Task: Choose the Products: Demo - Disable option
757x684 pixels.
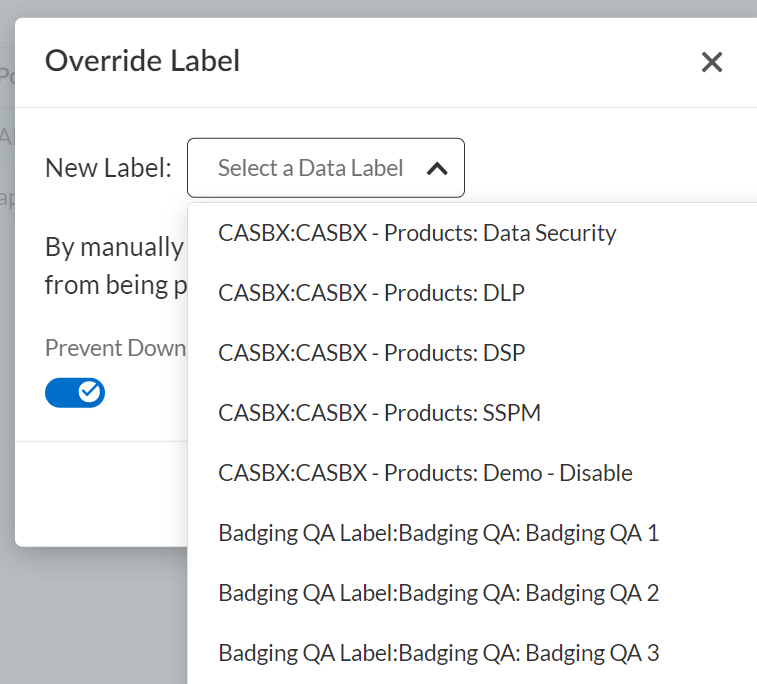Action: (425, 473)
